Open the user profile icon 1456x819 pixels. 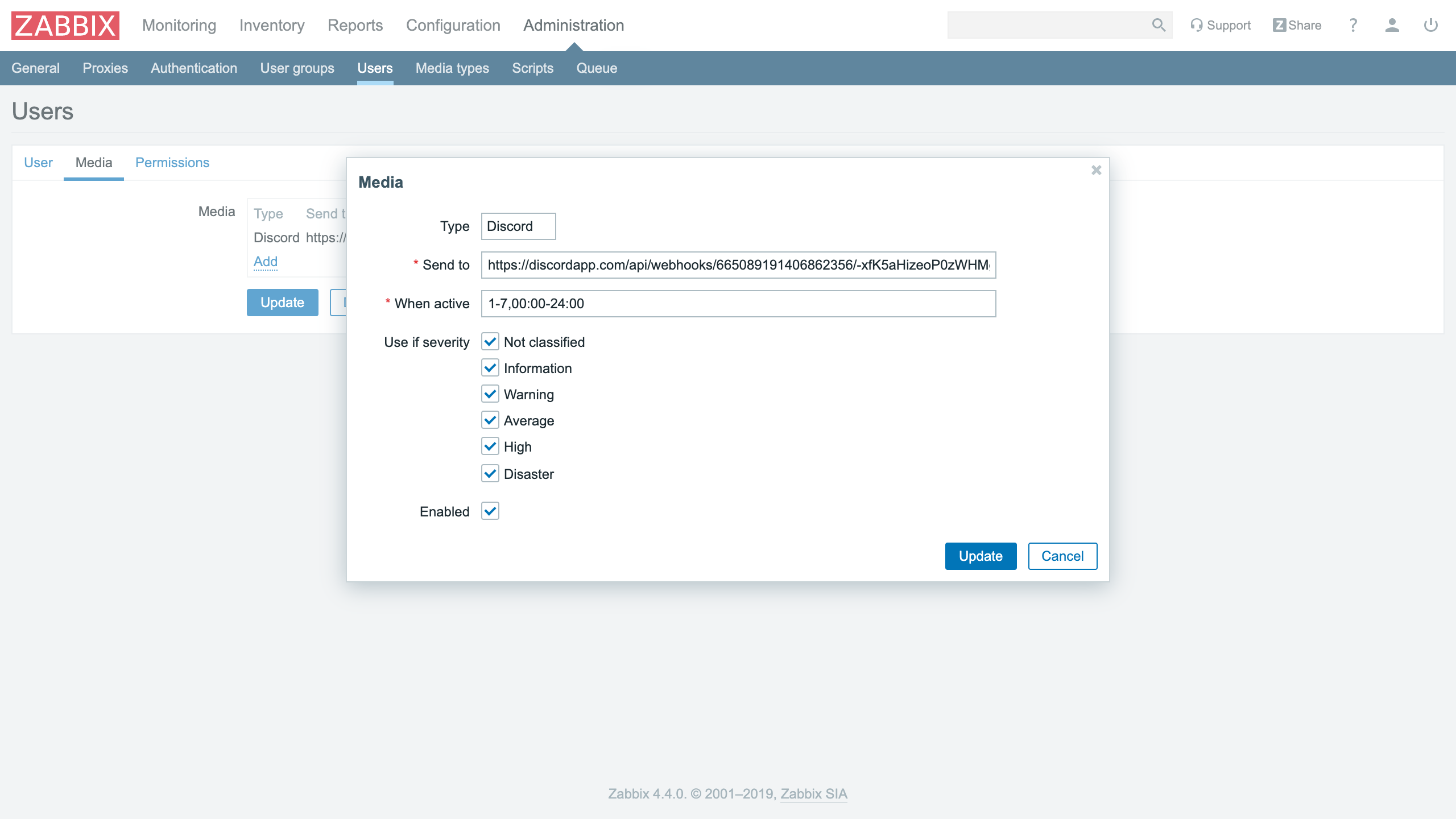tap(1392, 25)
